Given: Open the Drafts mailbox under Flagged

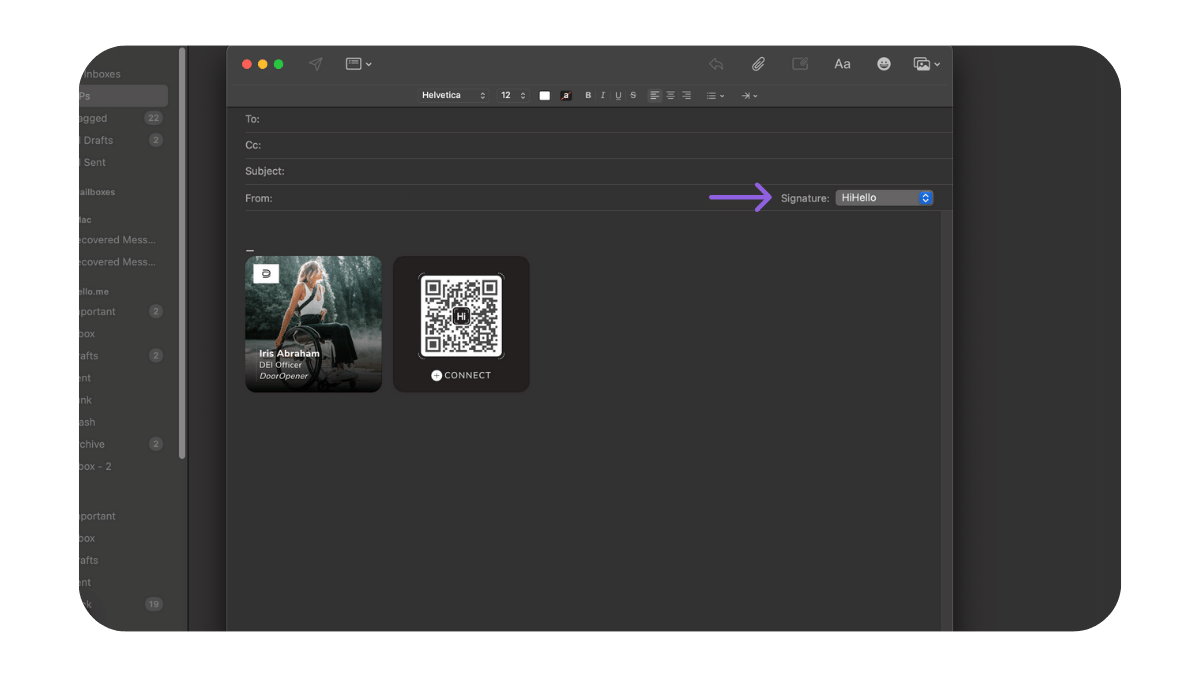Looking at the screenshot, I should click(122, 140).
